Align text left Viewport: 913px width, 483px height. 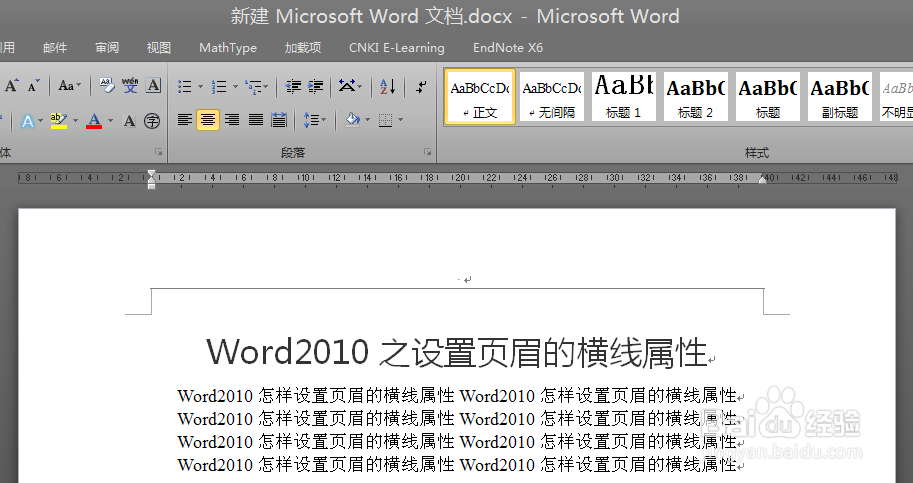coord(185,120)
